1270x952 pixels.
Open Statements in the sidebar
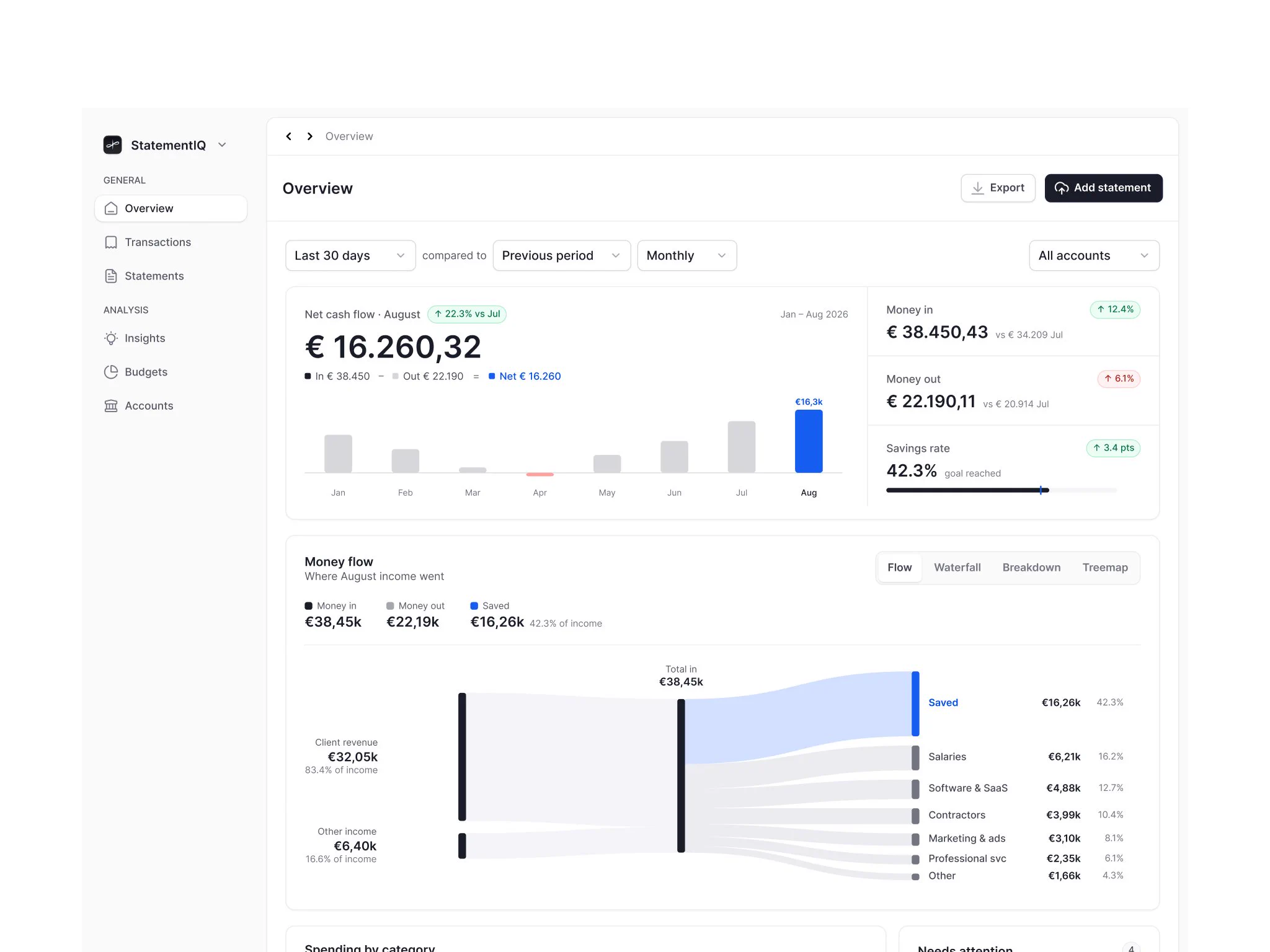[171, 276]
